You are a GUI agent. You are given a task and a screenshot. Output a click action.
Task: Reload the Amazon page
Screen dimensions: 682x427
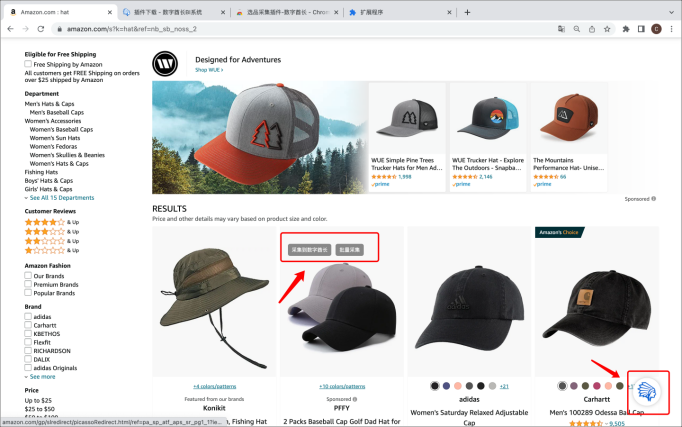click(40, 29)
